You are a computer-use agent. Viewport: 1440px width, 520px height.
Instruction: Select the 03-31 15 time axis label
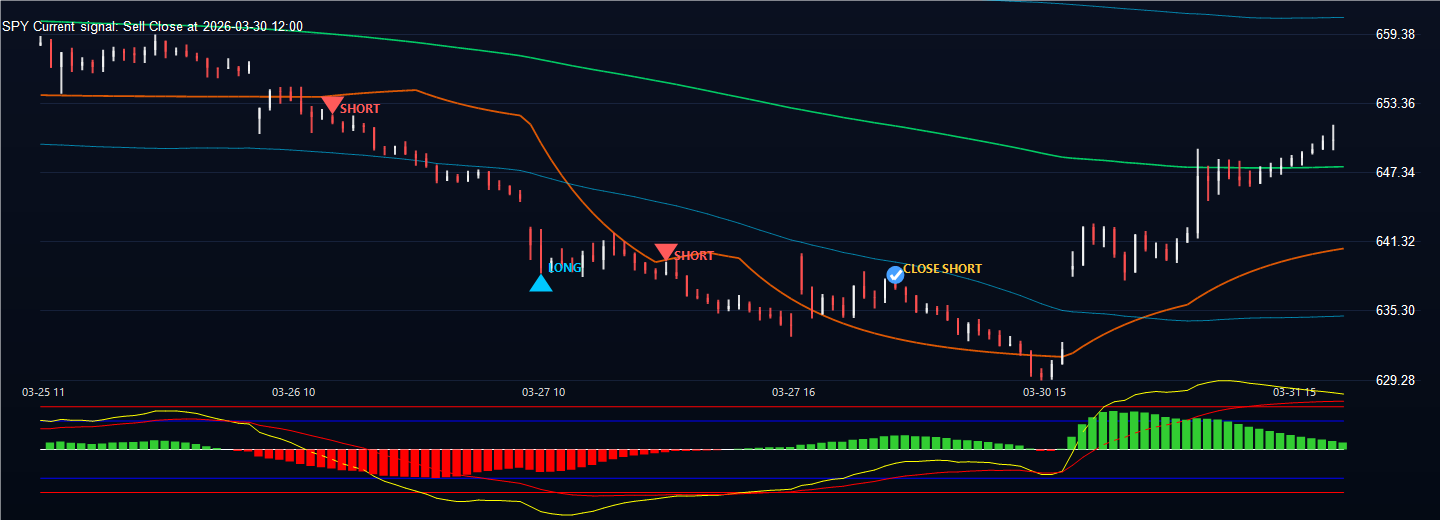[x=1293, y=393]
